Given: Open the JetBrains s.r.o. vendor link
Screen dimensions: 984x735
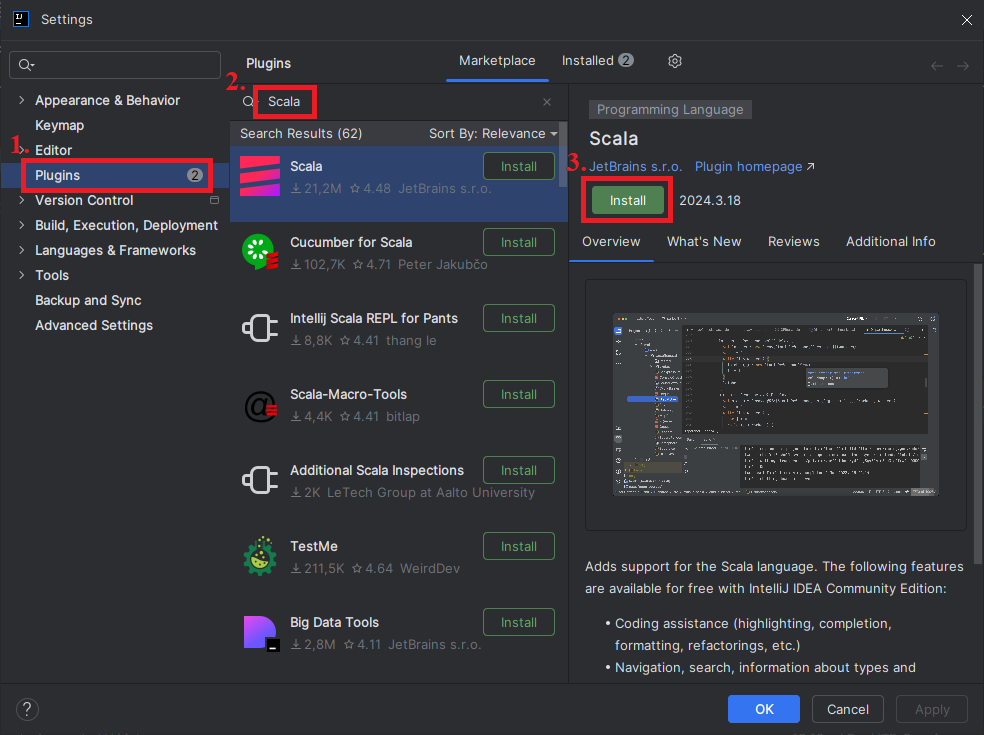Looking at the screenshot, I should click(x=635, y=167).
